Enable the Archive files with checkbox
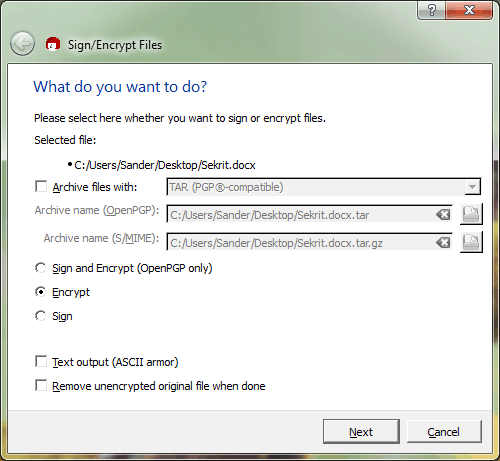Image resolution: width=500 pixels, height=461 pixels. coord(41,186)
